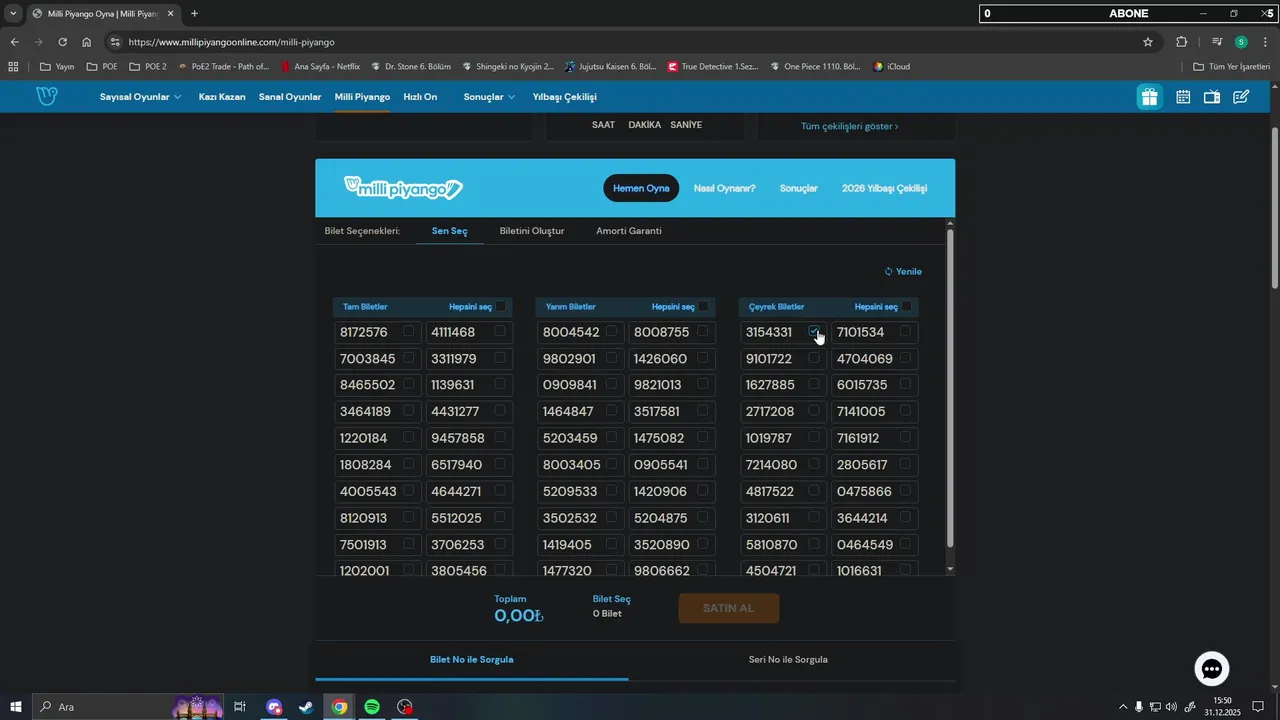Image resolution: width=1280 pixels, height=720 pixels.
Task: Open Tüm çekilişleri göster link
Action: tap(850, 127)
